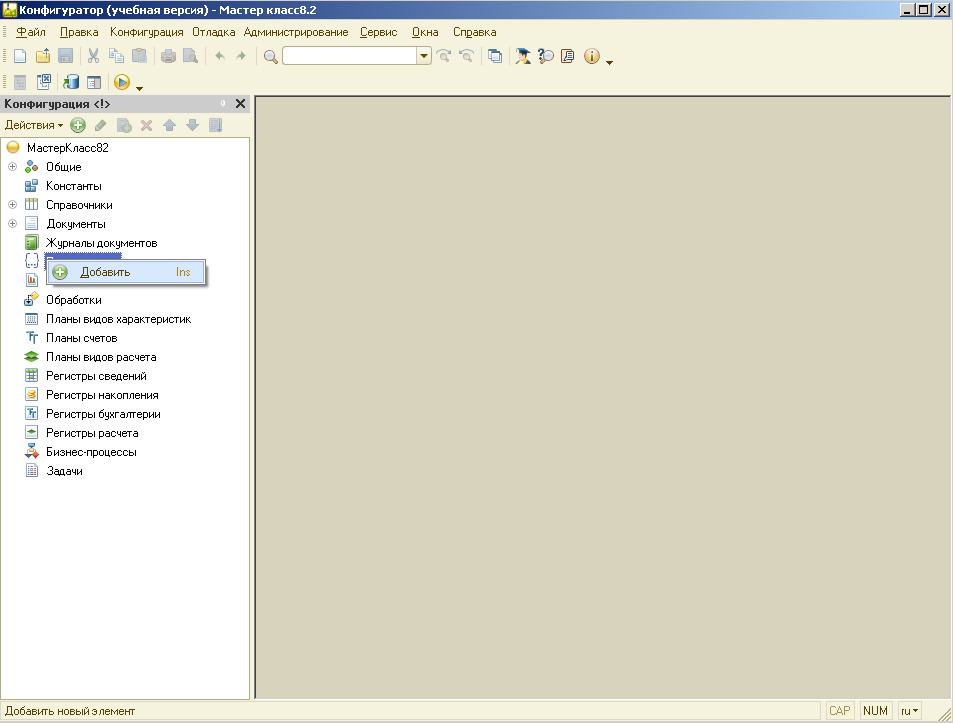
Task: Click the windows list toolbar icon
Action: pyautogui.click(x=495, y=57)
